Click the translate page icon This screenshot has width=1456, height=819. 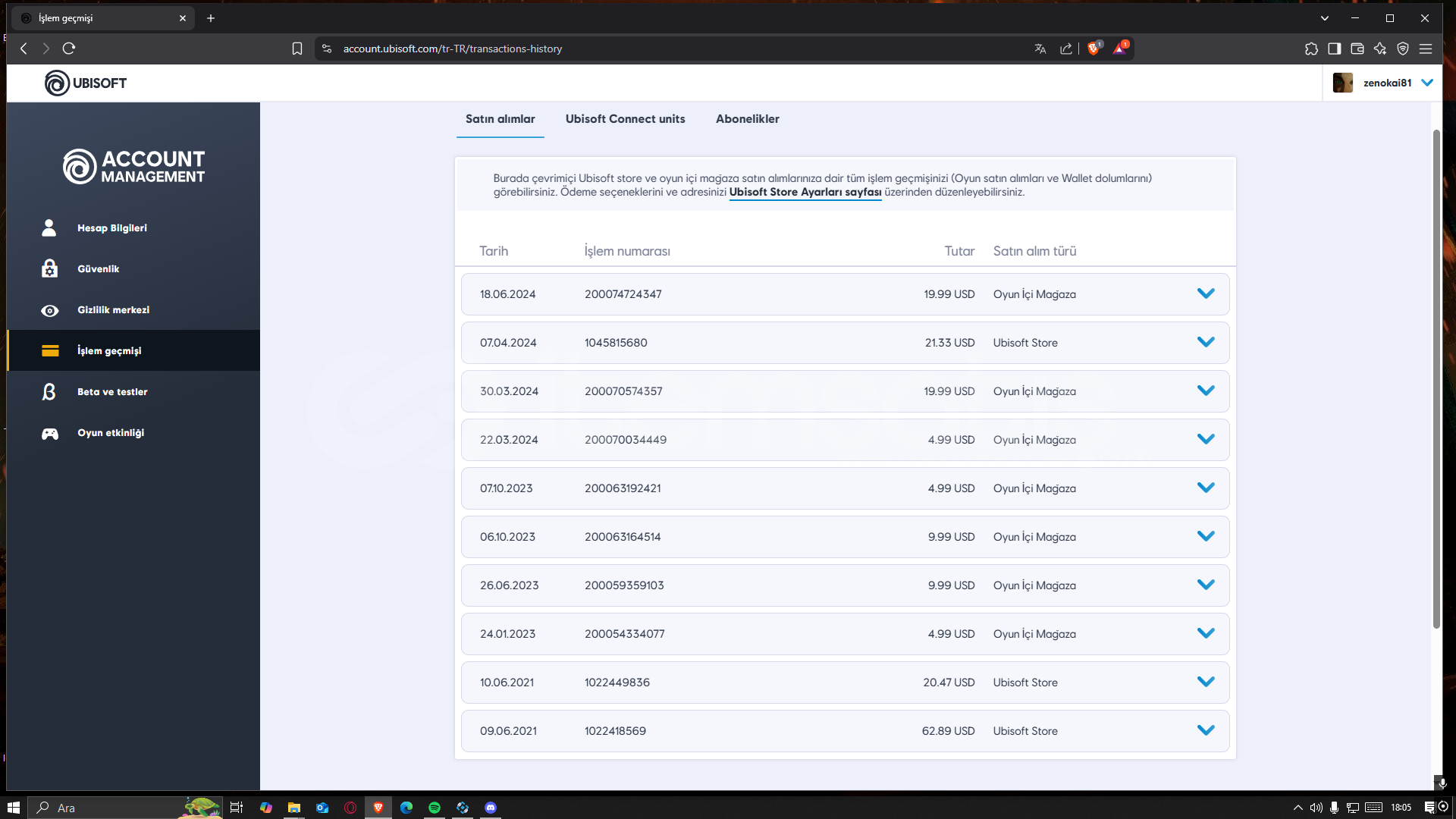pyautogui.click(x=1040, y=49)
